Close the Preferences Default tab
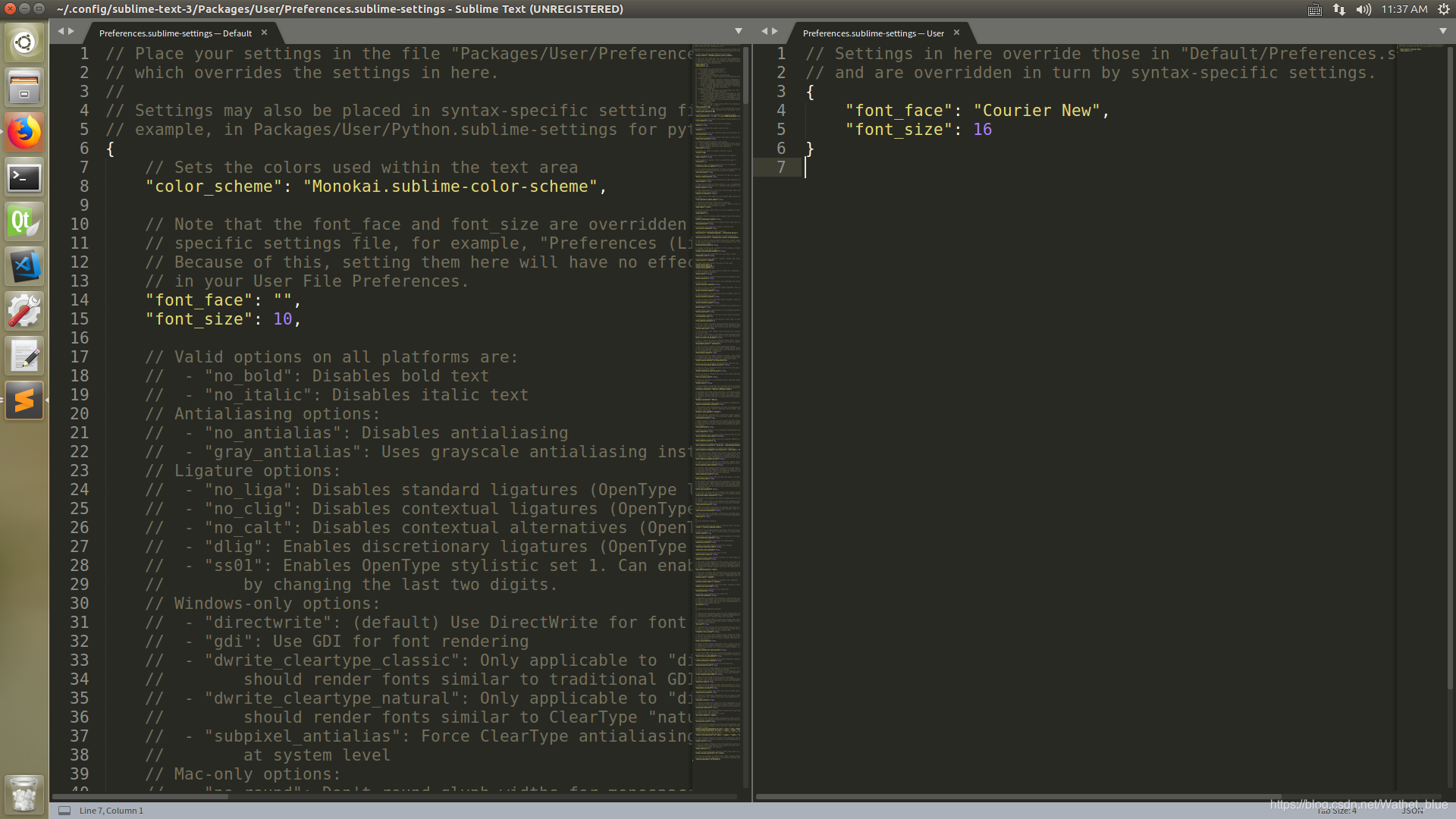The height and width of the screenshot is (819, 1456). click(264, 33)
